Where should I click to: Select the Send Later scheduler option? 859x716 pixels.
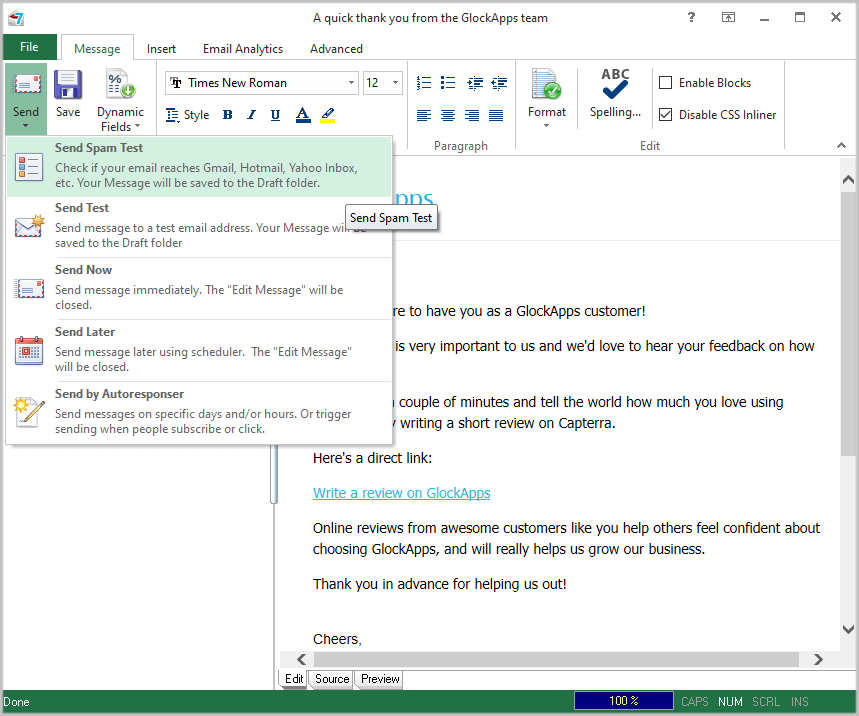(199, 350)
